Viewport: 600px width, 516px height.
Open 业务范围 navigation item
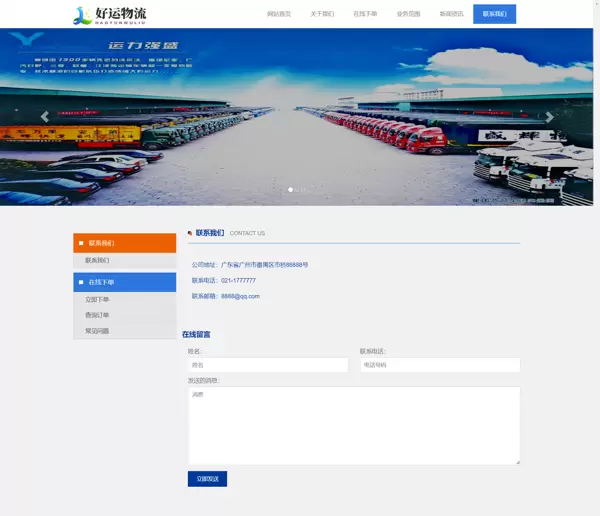click(x=408, y=14)
